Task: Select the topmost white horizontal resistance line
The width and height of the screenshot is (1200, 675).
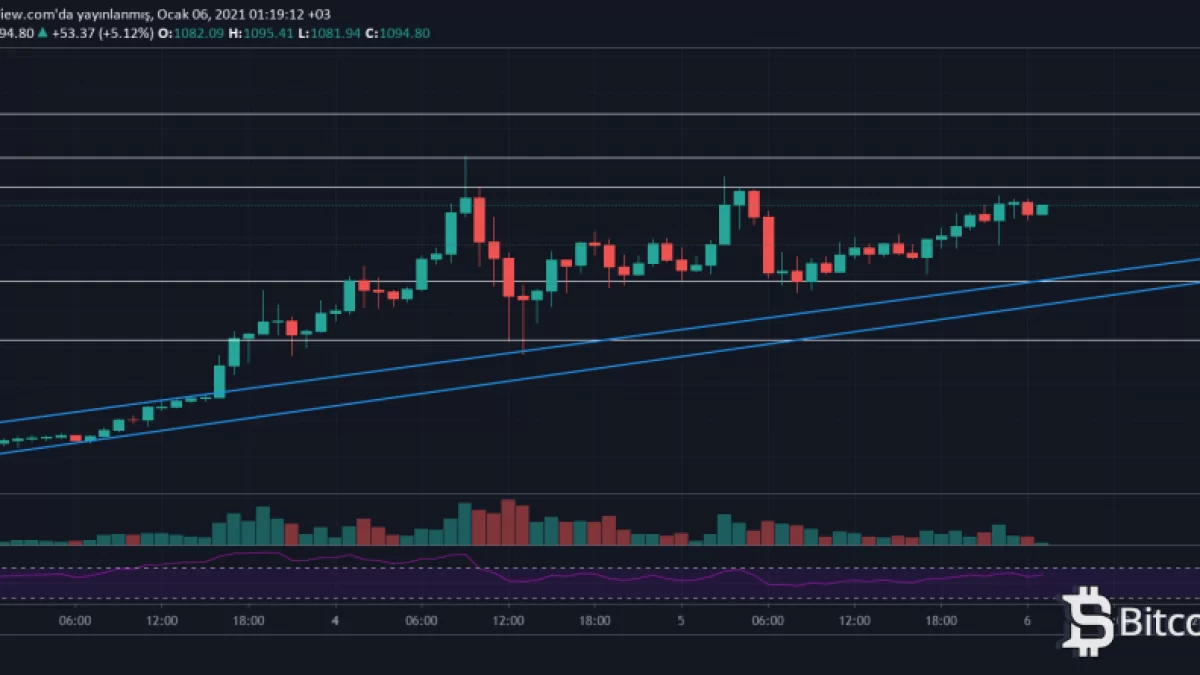Action: (600, 114)
